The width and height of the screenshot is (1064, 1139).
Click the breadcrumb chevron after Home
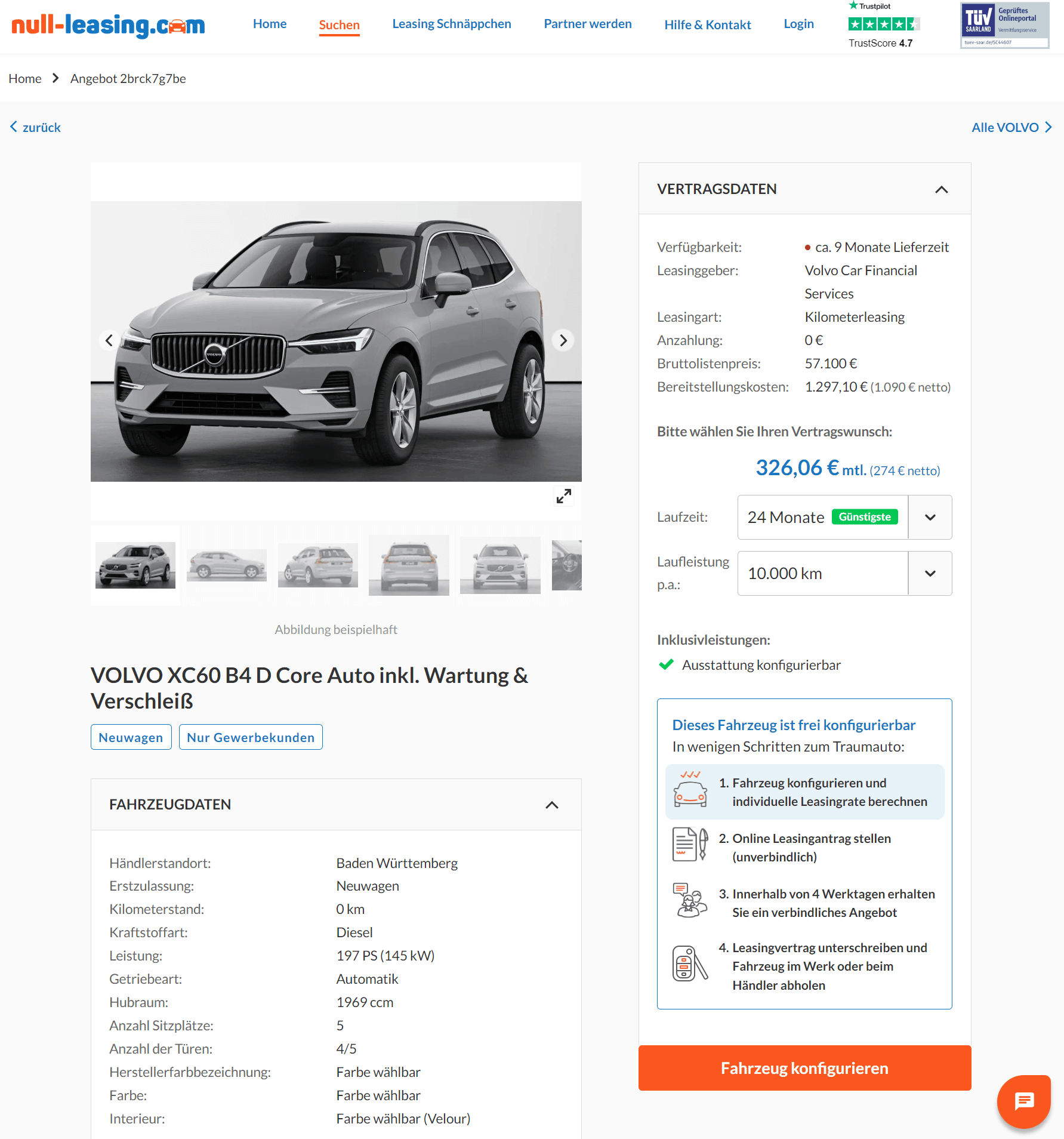click(55, 78)
